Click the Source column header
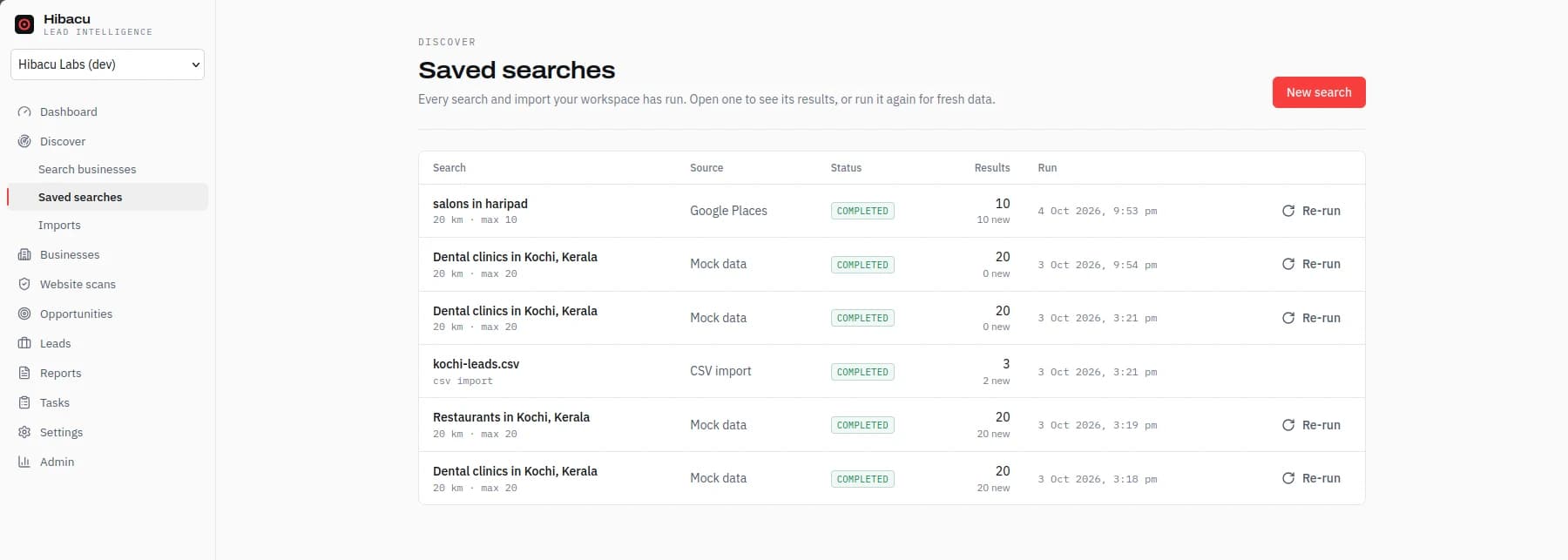Viewport: 1568px width, 560px height. [x=706, y=168]
